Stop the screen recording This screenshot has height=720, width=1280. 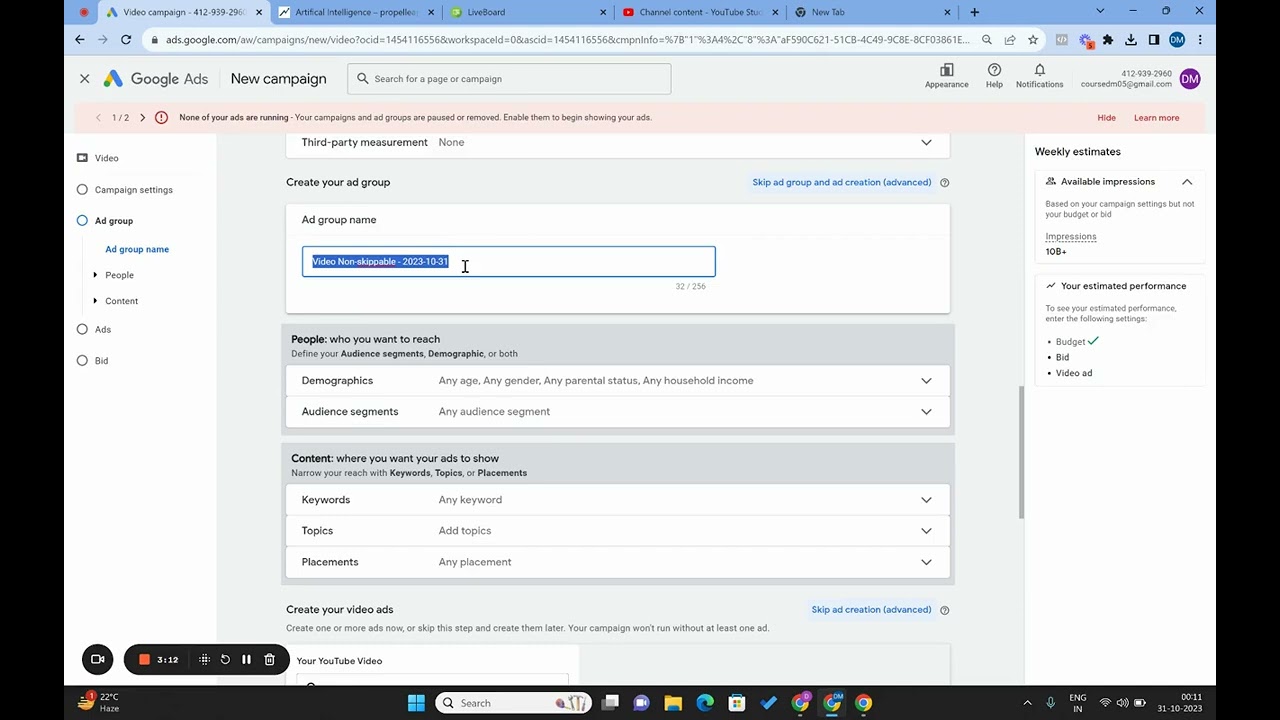[x=144, y=660]
